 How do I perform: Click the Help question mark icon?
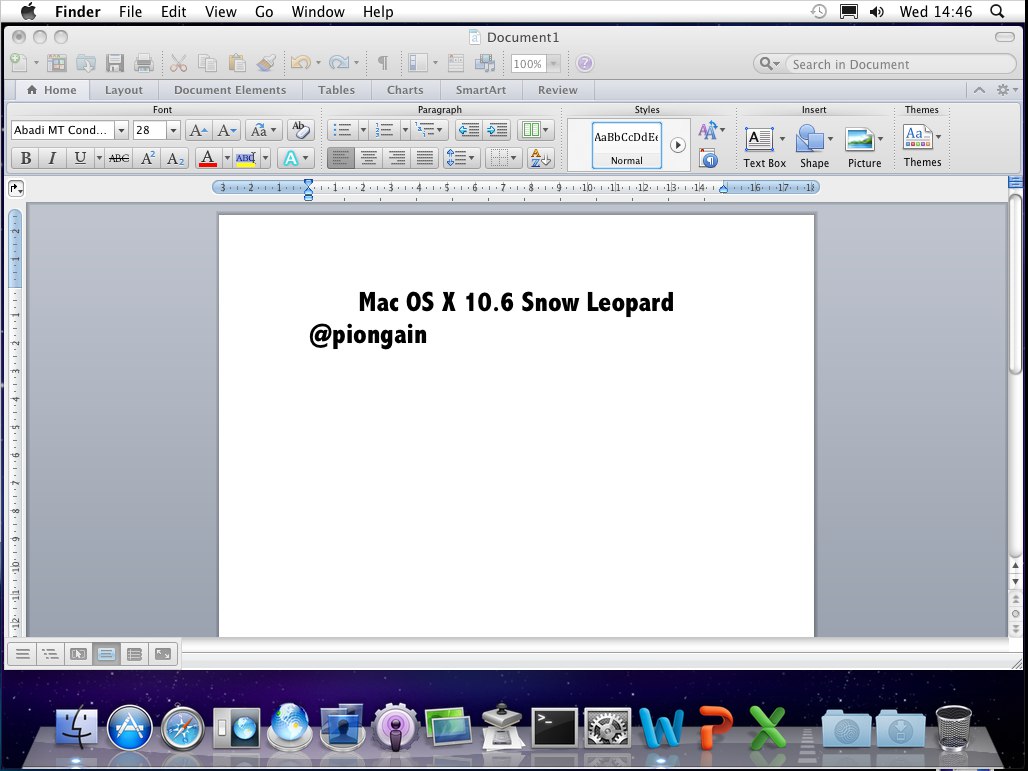point(584,64)
